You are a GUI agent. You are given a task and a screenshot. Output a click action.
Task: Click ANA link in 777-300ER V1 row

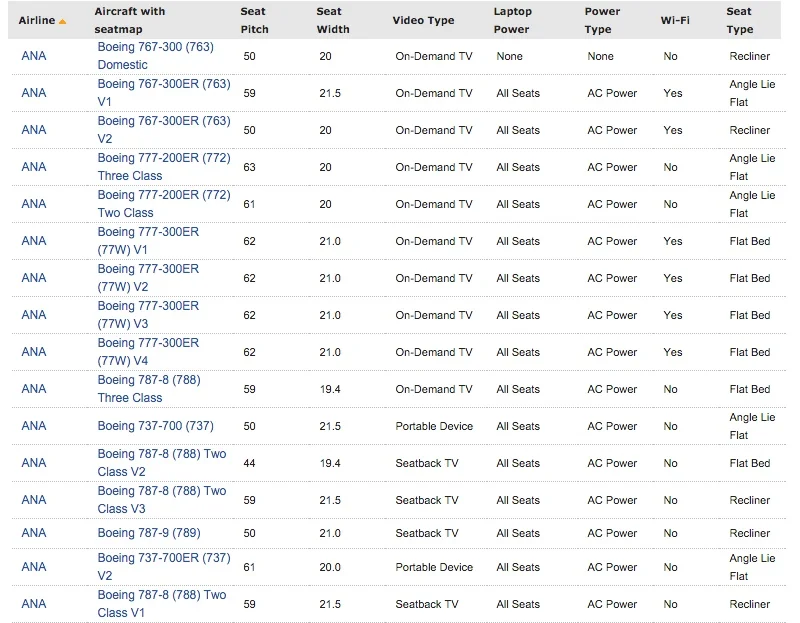[34, 241]
